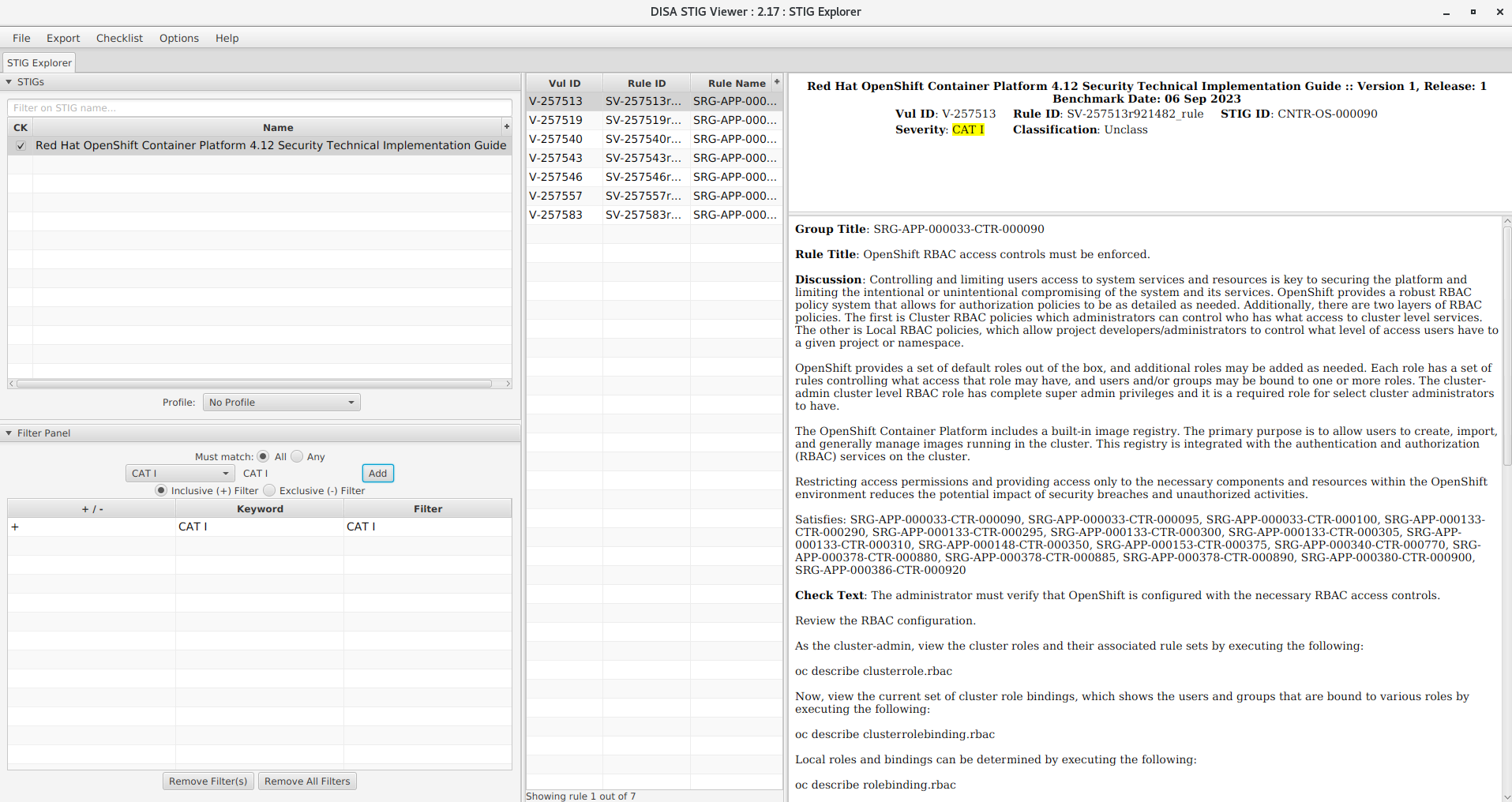Image resolution: width=1512 pixels, height=802 pixels.
Task: Click Remove Filter(s) button
Action: tap(208, 781)
